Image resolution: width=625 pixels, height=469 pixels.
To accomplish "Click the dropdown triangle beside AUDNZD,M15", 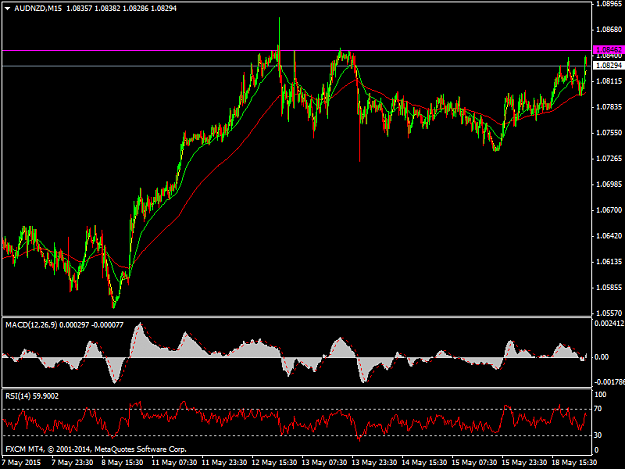I will [x=8, y=8].
